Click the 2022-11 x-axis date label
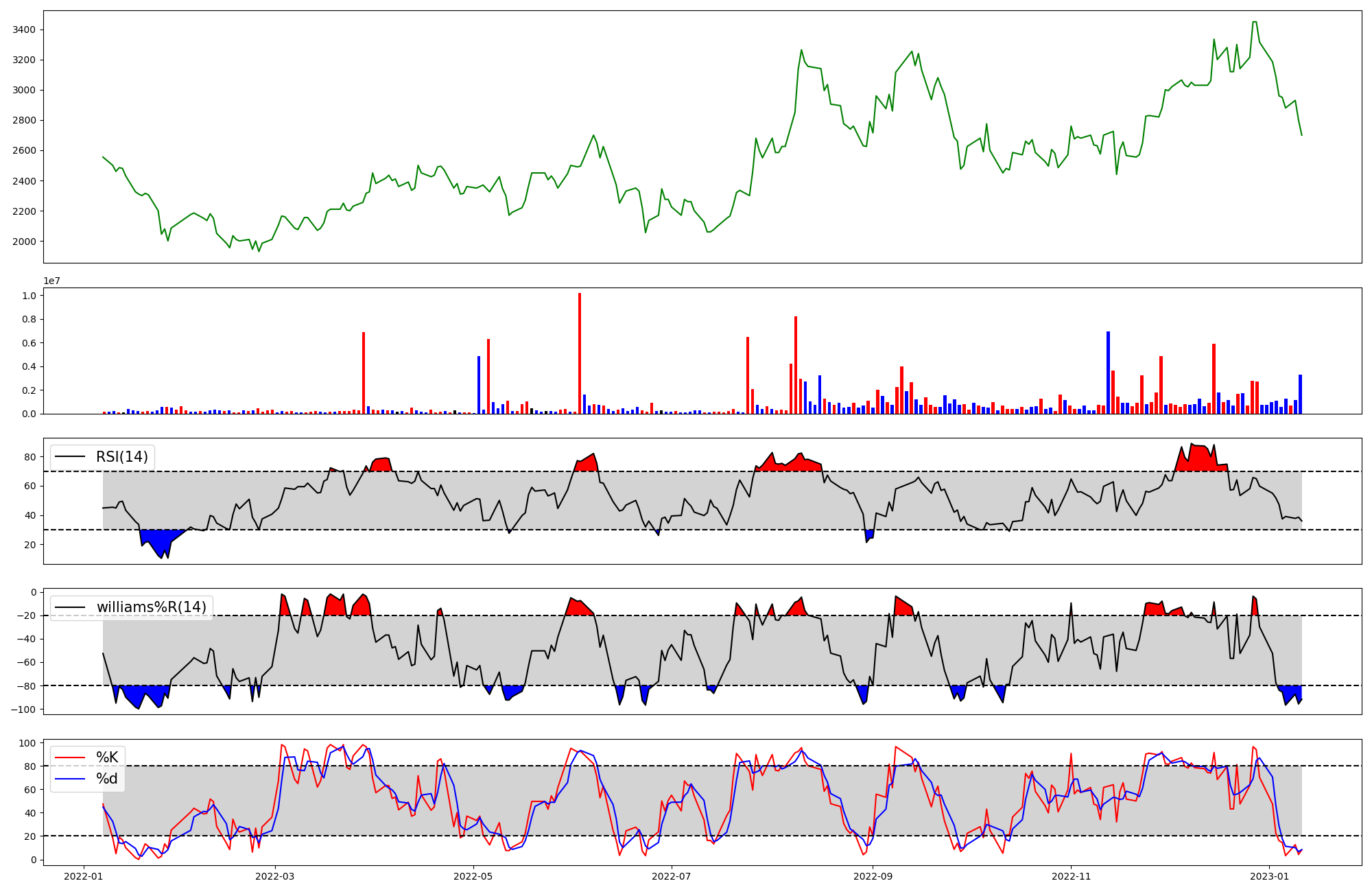 click(1070, 876)
